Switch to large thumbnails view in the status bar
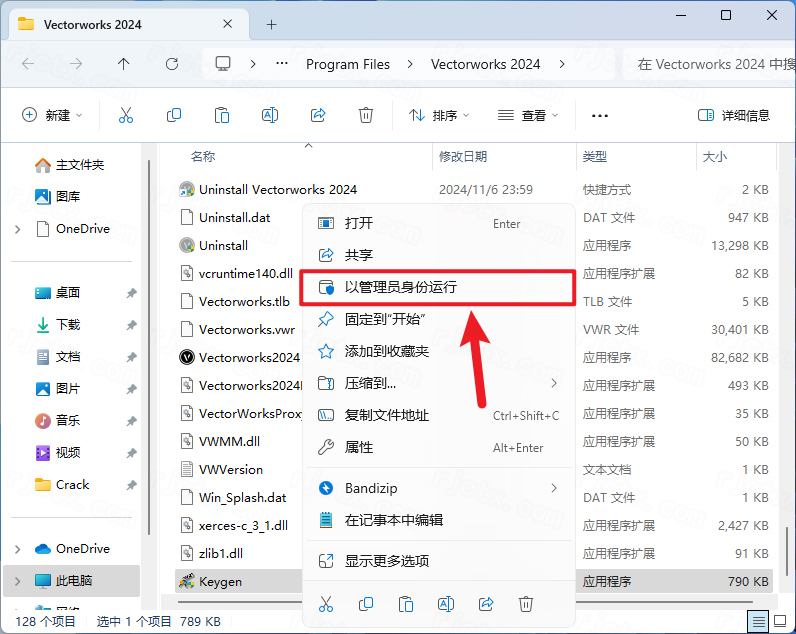Screen dimensions: 796x634 [x=780, y=622]
